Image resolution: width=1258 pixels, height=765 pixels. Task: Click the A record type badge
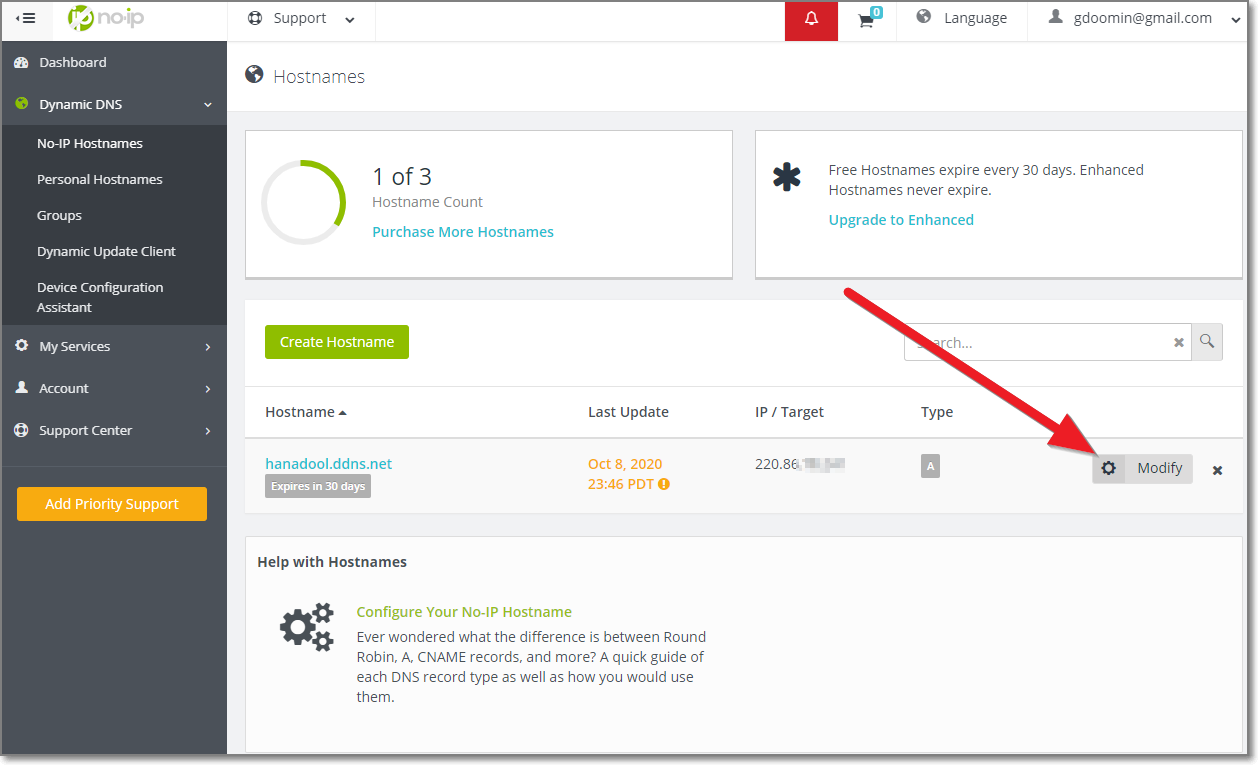930,466
